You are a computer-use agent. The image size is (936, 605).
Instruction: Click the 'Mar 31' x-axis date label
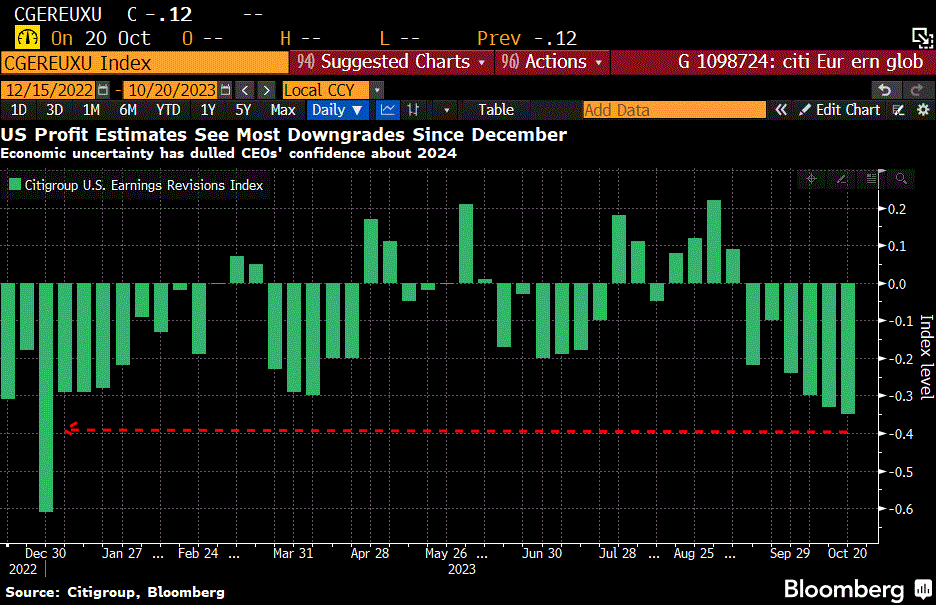point(292,553)
